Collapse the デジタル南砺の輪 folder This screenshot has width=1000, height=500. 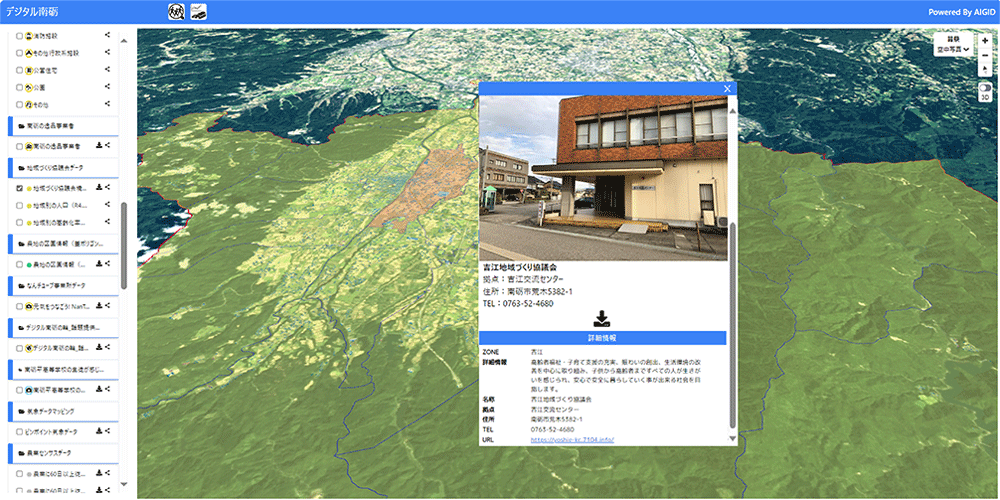(x=63, y=327)
